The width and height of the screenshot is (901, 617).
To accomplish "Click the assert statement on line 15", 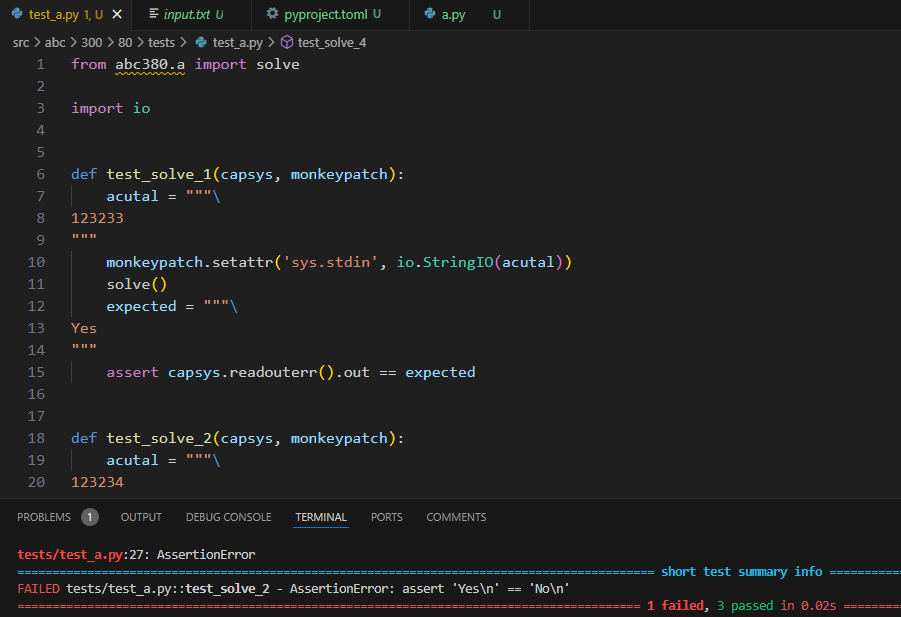I will point(291,372).
